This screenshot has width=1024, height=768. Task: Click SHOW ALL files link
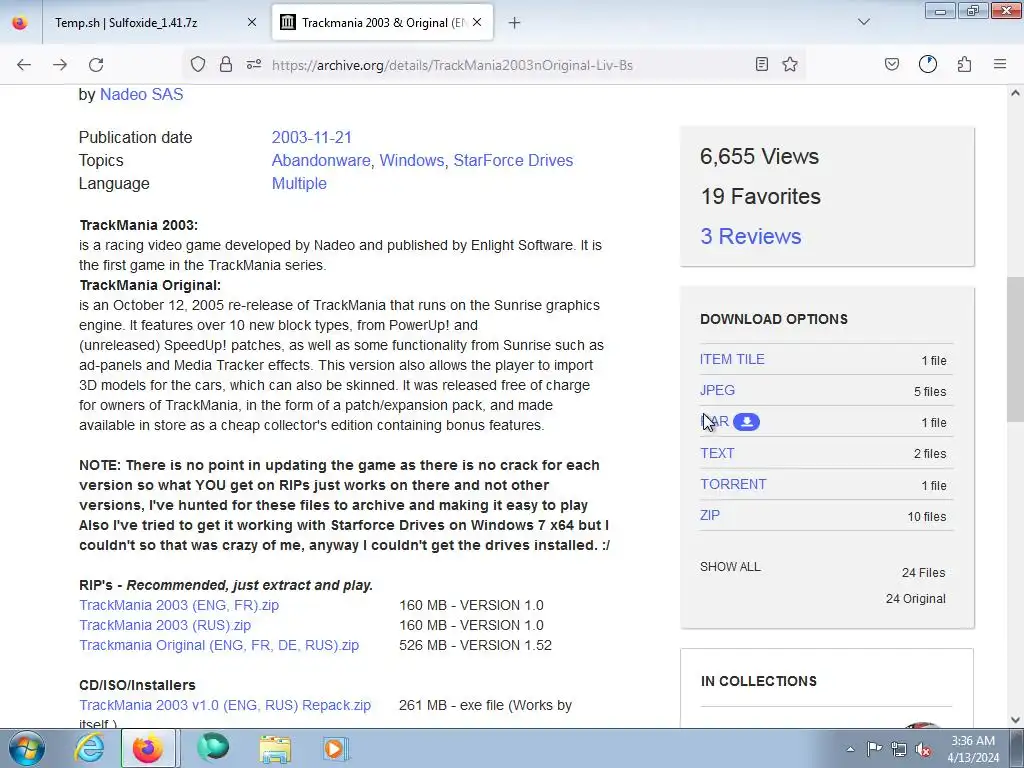pyautogui.click(x=730, y=567)
